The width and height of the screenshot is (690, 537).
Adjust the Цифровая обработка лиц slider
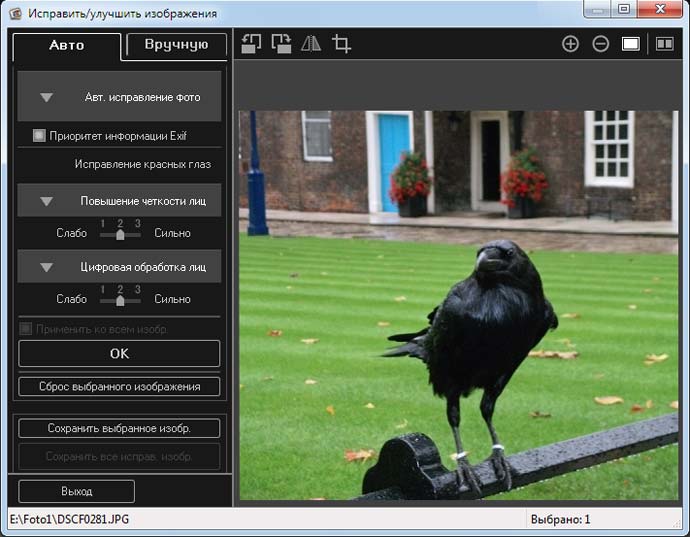point(120,301)
